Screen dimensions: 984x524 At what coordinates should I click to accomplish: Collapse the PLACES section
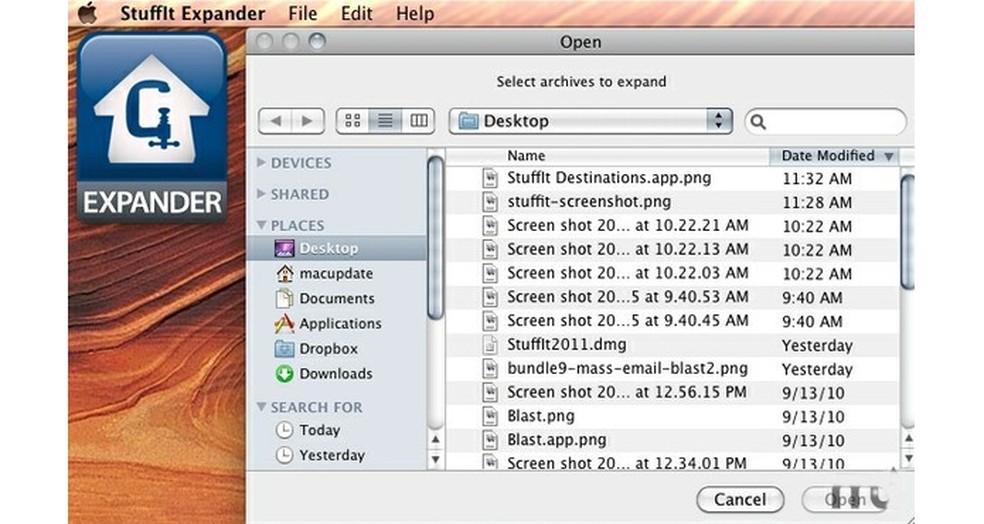click(x=261, y=225)
